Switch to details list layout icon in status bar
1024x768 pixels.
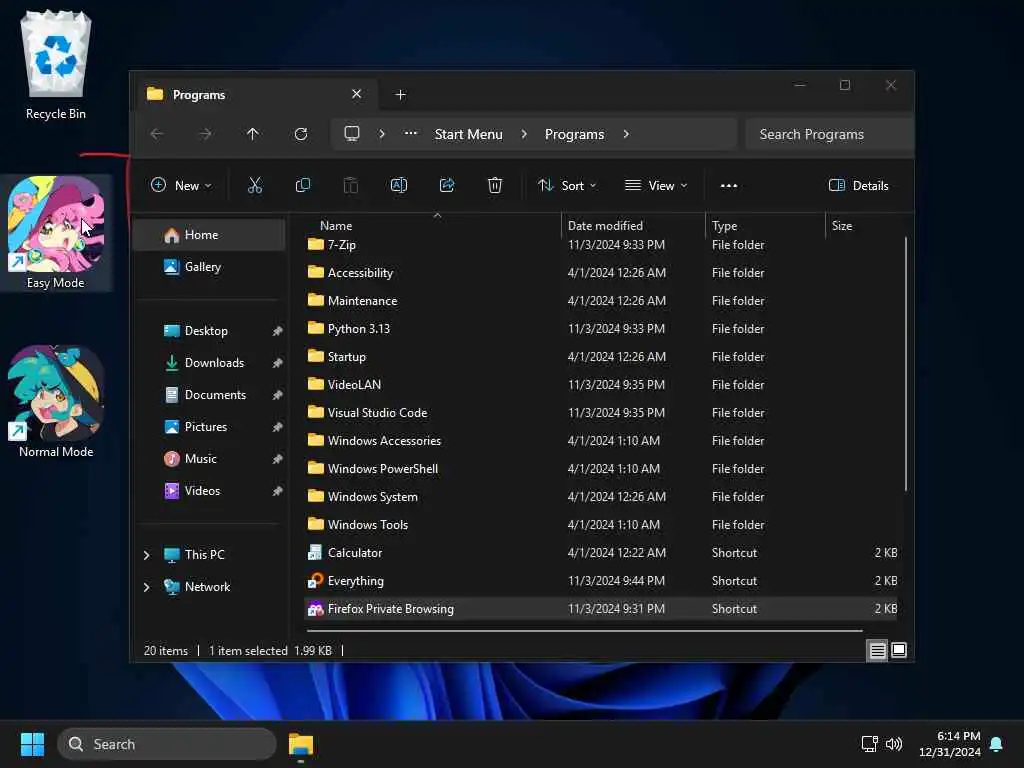pyautogui.click(x=877, y=650)
